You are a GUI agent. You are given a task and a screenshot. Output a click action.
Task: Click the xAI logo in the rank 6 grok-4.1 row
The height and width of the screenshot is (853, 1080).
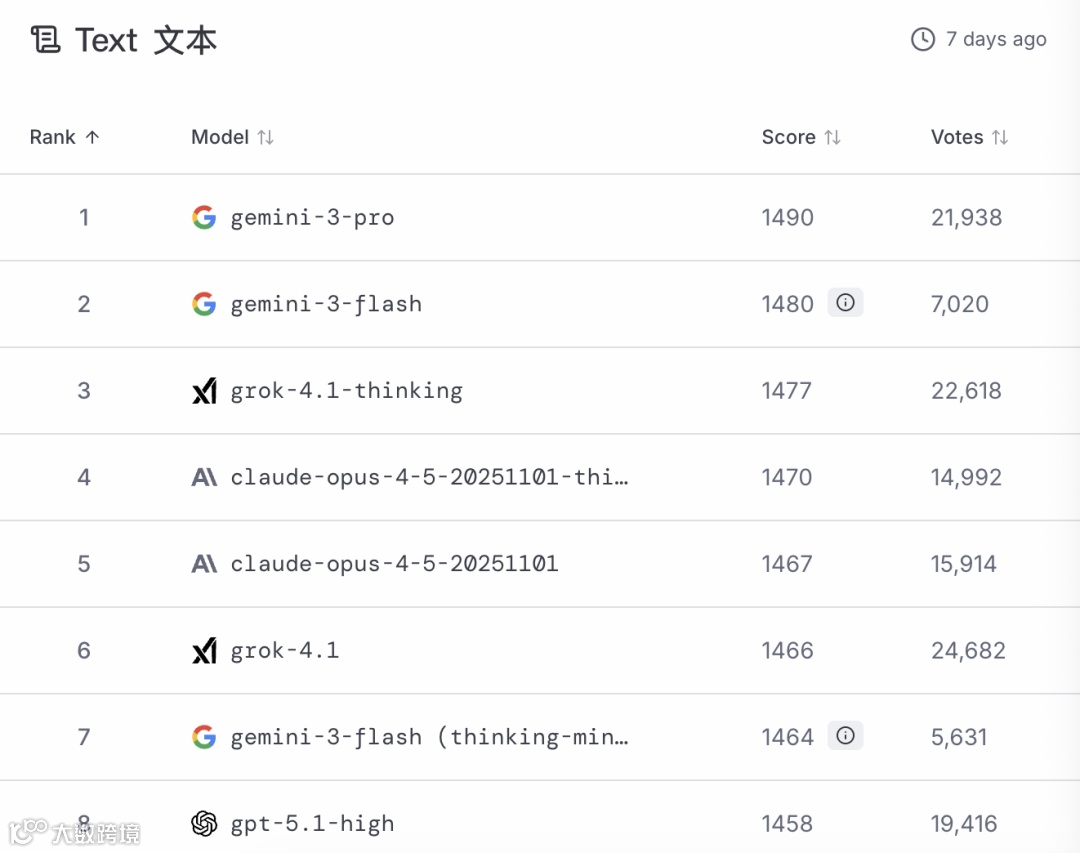[x=204, y=650]
